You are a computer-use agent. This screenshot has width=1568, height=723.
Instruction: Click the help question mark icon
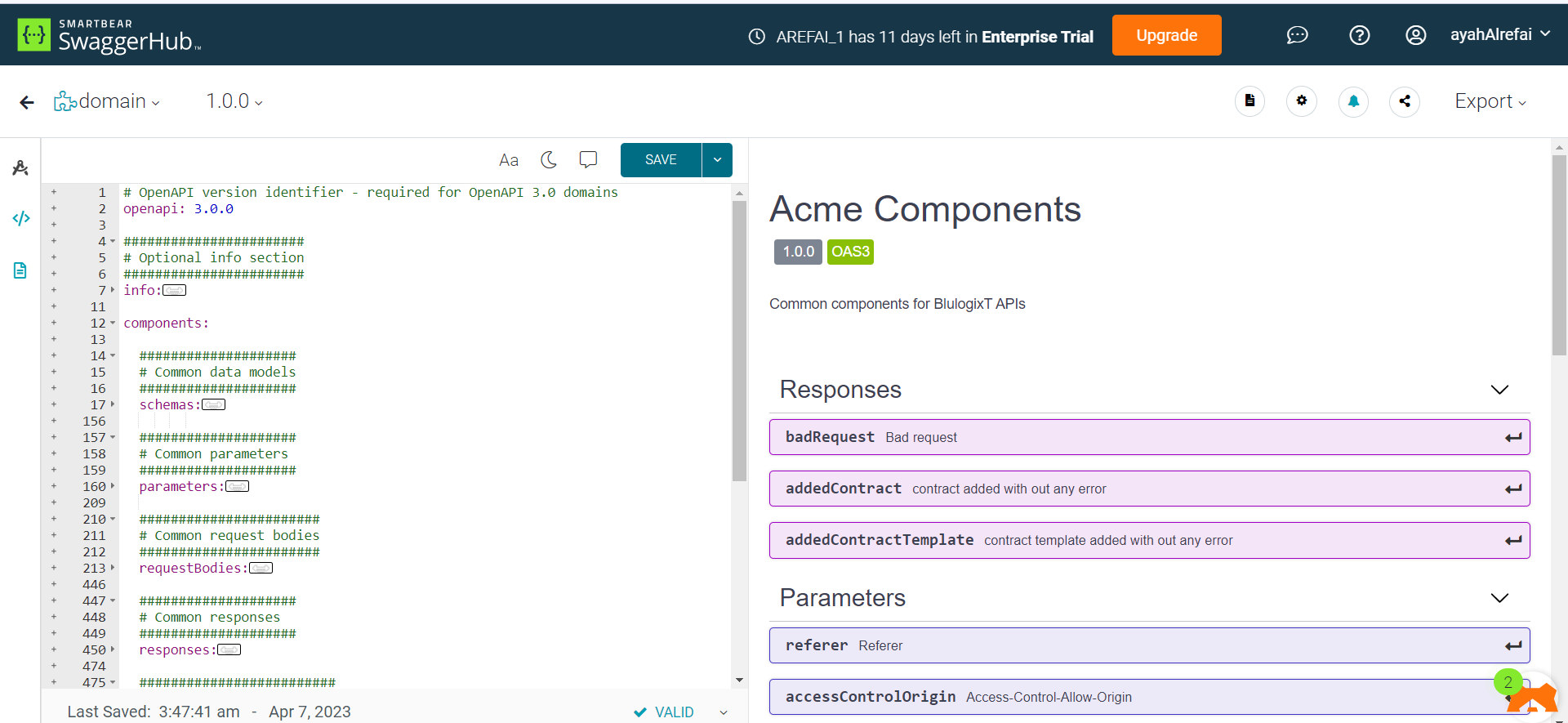(1359, 35)
